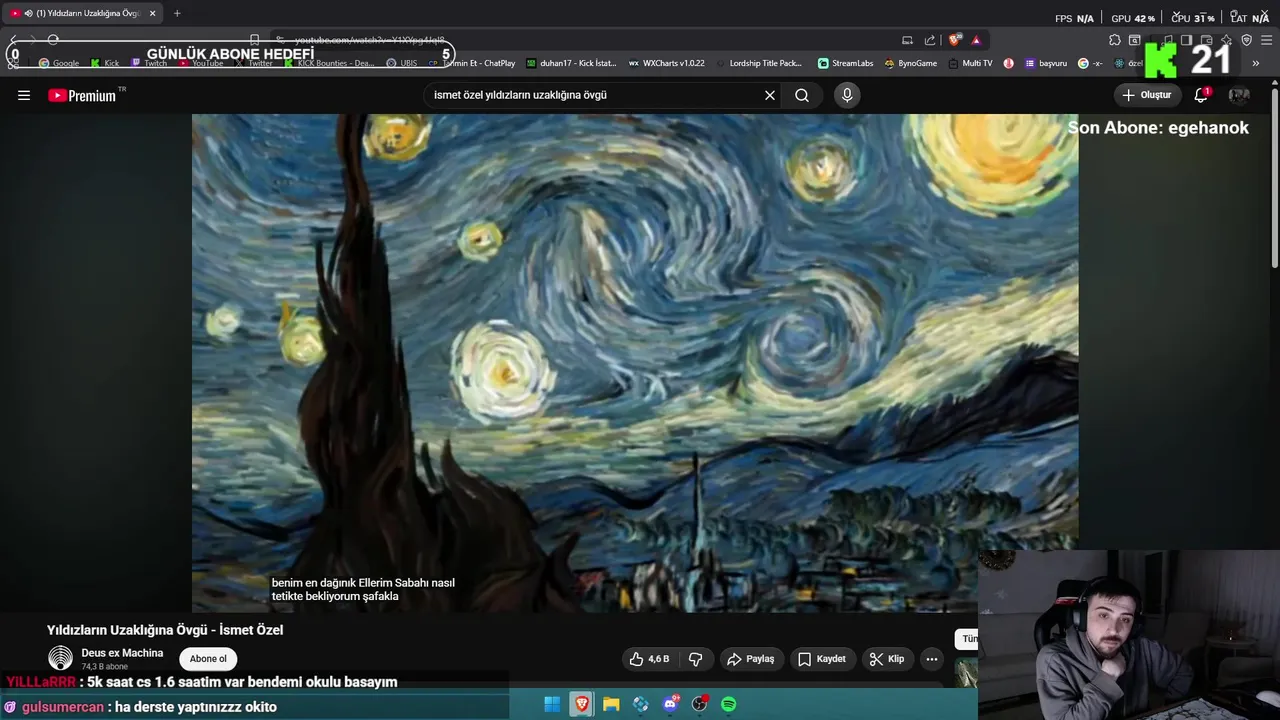Open the duhan17 - Kick İstat... bookmark
Image resolution: width=1280 pixels, height=720 pixels.
[x=571, y=63]
